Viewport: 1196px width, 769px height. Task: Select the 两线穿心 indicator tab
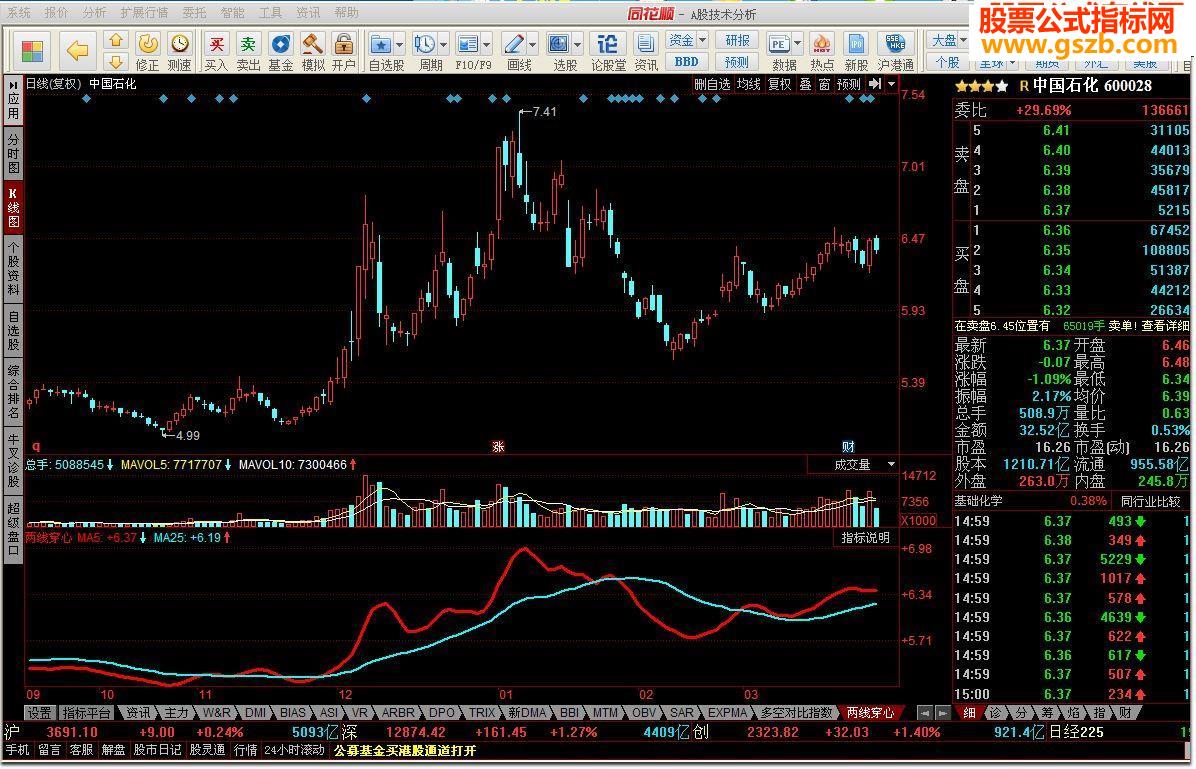pos(870,713)
